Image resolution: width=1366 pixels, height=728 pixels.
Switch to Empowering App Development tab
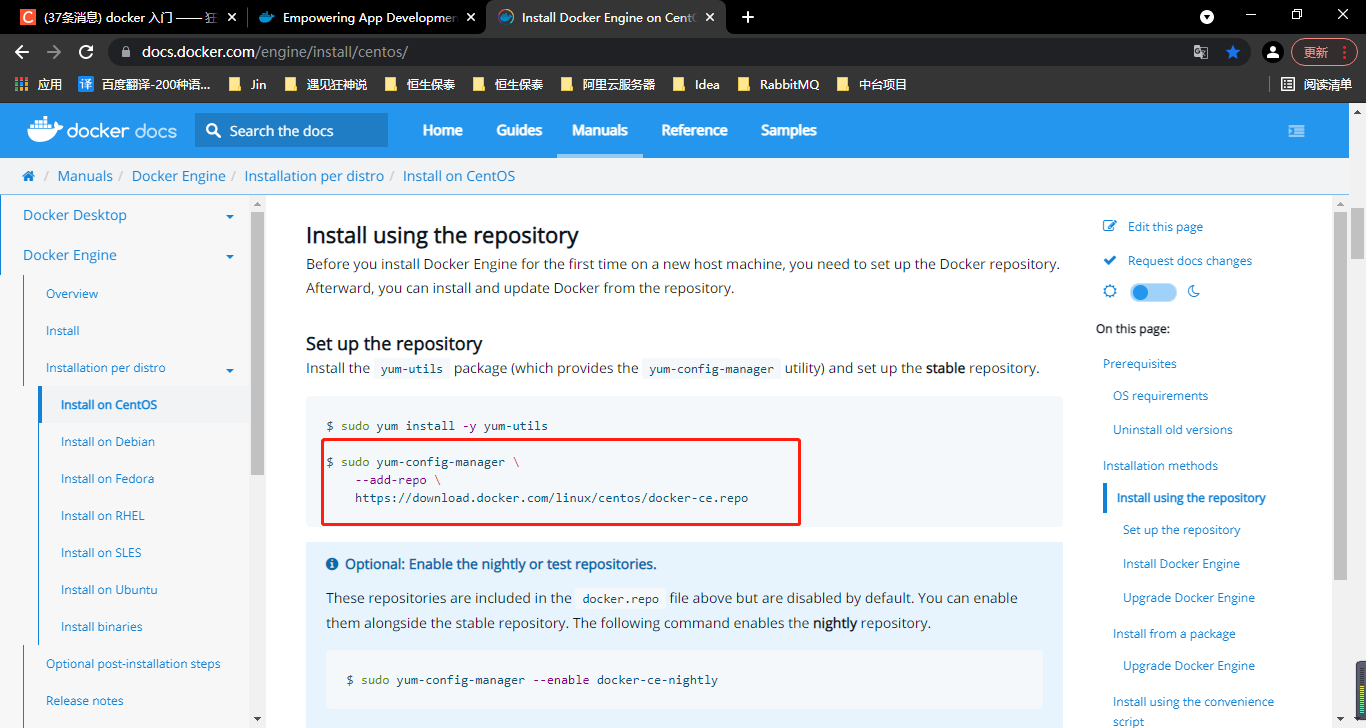click(365, 17)
